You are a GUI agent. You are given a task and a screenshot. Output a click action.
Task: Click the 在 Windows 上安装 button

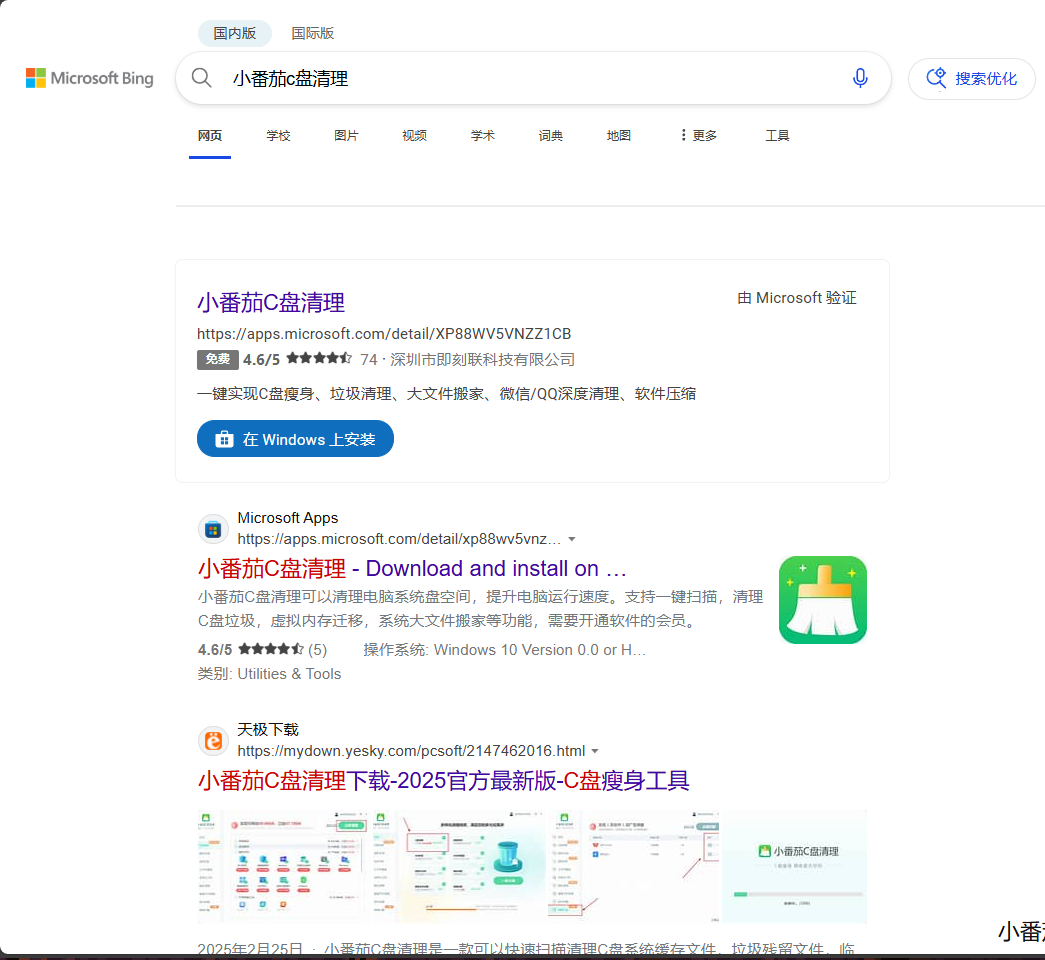click(295, 439)
